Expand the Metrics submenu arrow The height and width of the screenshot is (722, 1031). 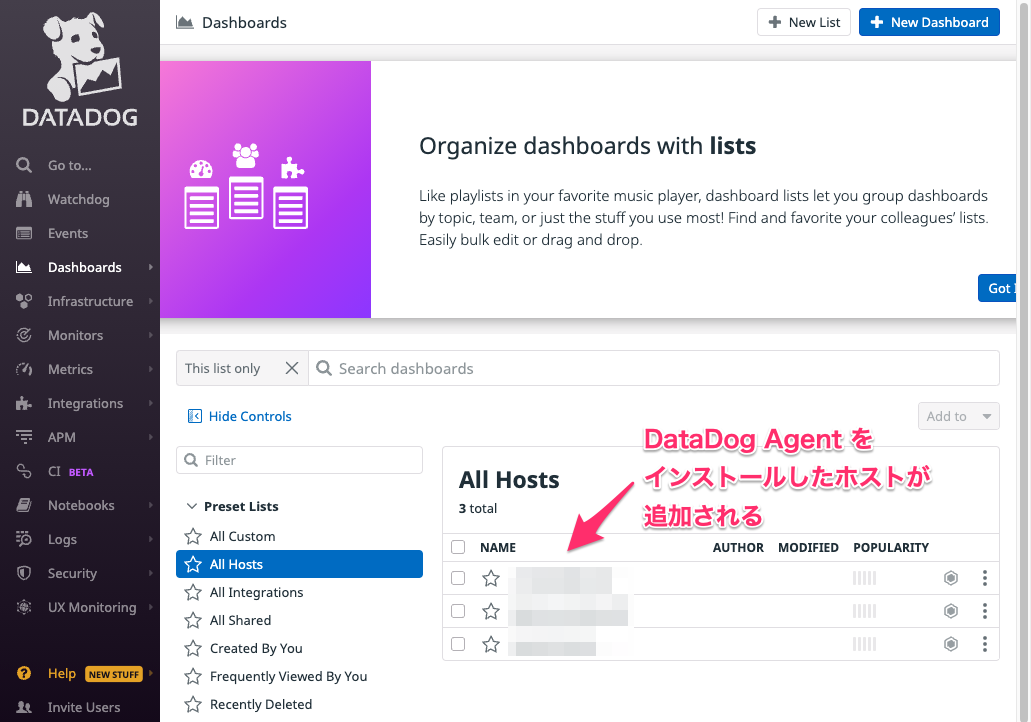[151, 370]
